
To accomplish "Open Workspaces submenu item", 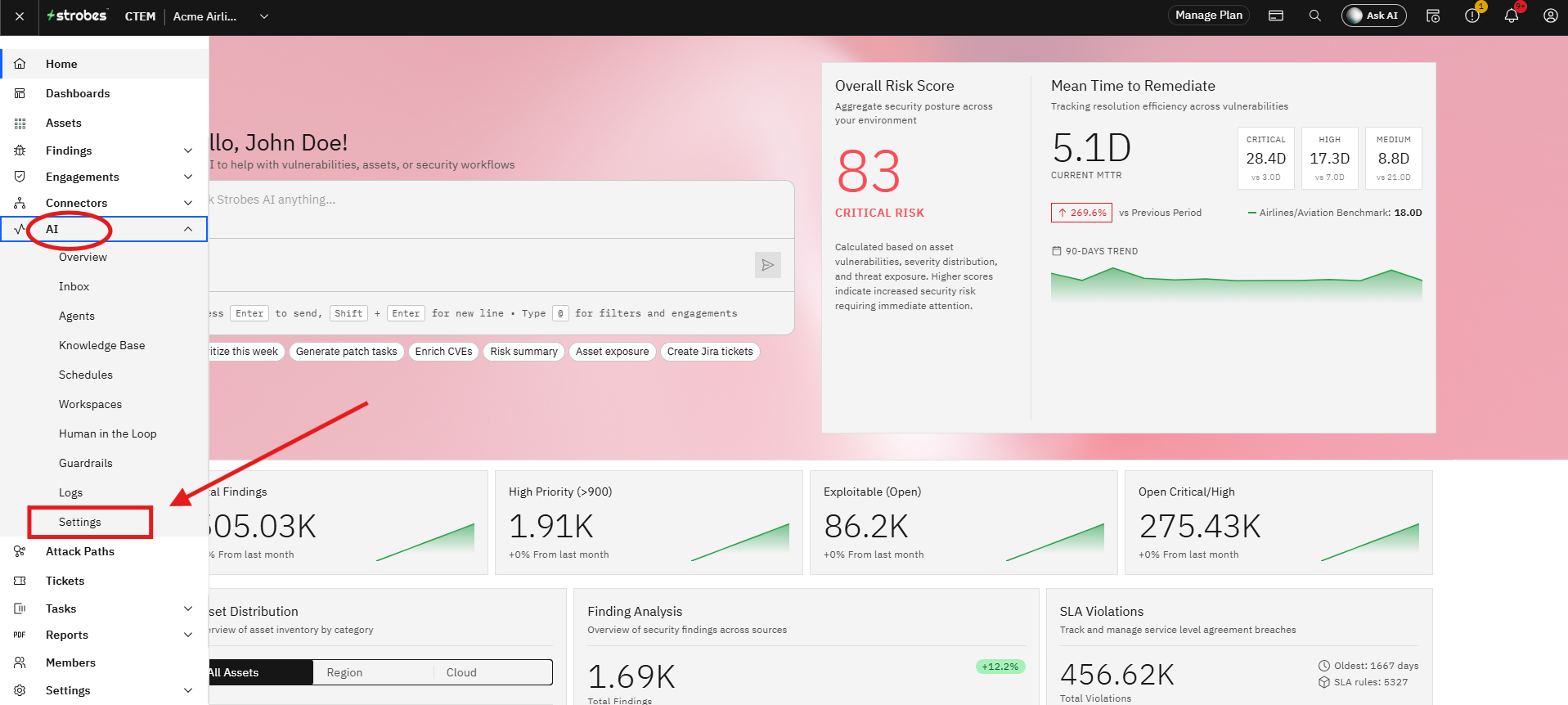I will point(90,404).
